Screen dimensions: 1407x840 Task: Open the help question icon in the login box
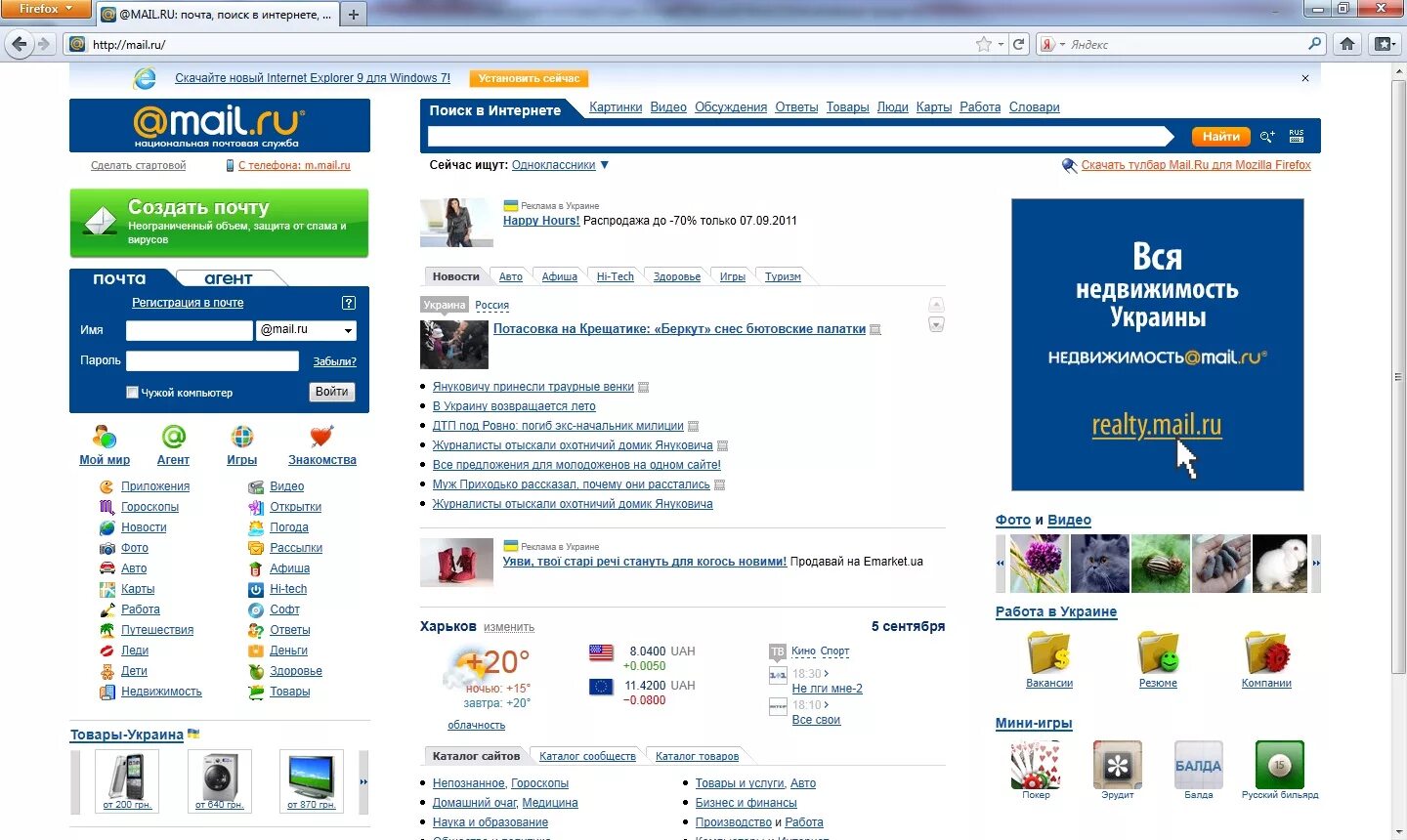349,303
